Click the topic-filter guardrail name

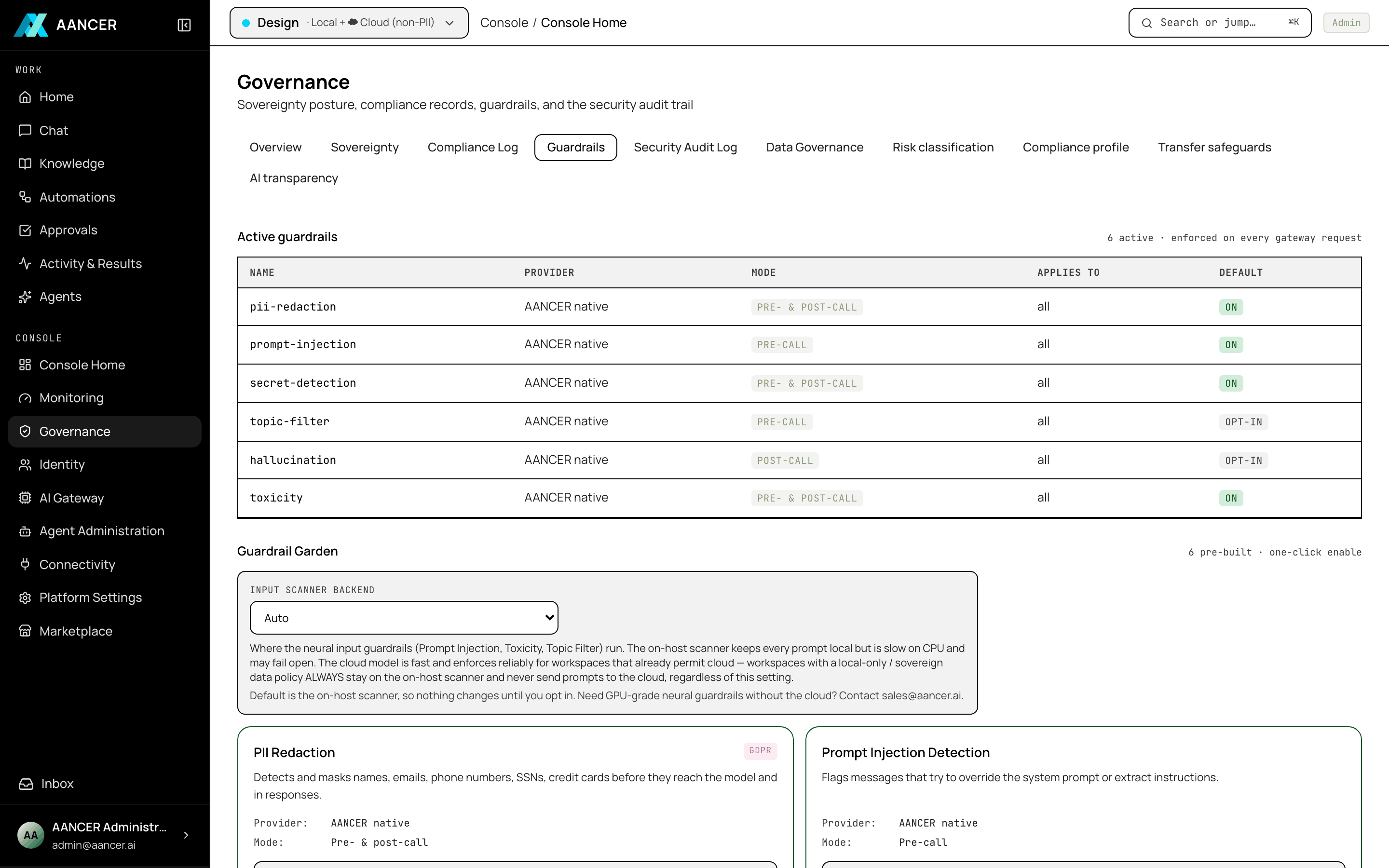pos(289,421)
